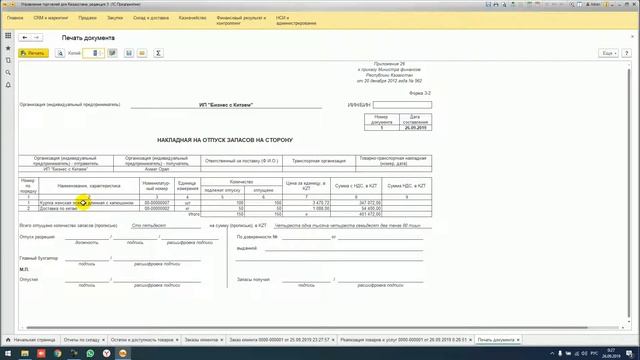Open Search magnifier in left sidebar
This screenshot has height=360, width=640.
8,73
